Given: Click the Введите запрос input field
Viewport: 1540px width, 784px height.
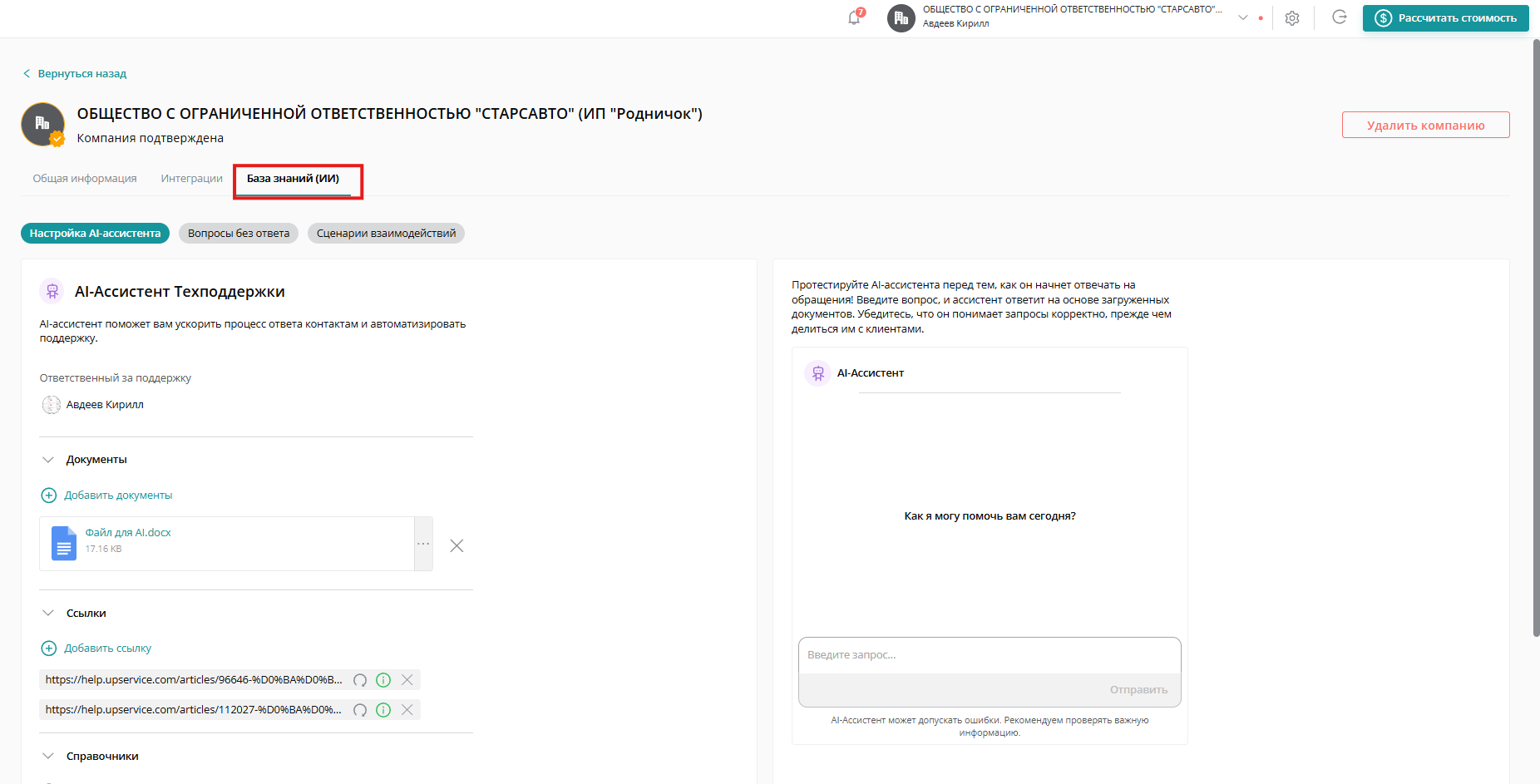Looking at the screenshot, I should [x=989, y=655].
